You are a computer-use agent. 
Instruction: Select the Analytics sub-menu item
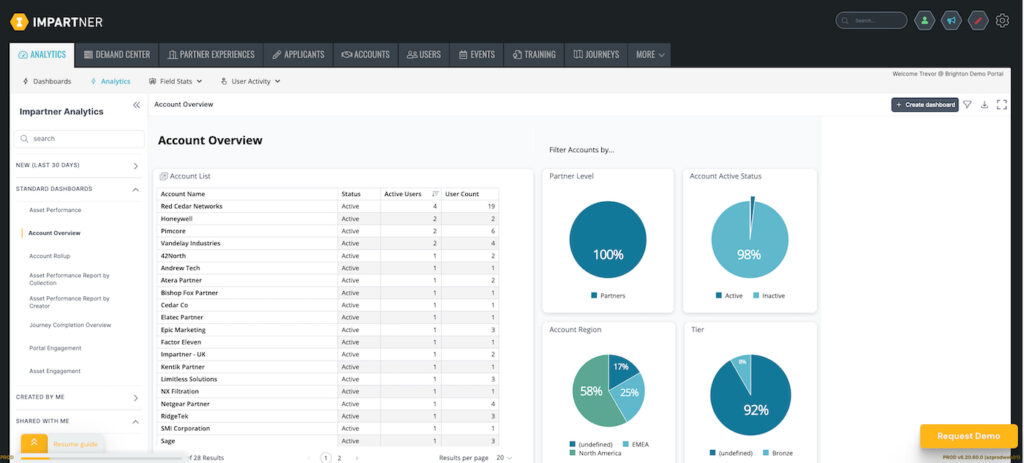click(110, 82)
